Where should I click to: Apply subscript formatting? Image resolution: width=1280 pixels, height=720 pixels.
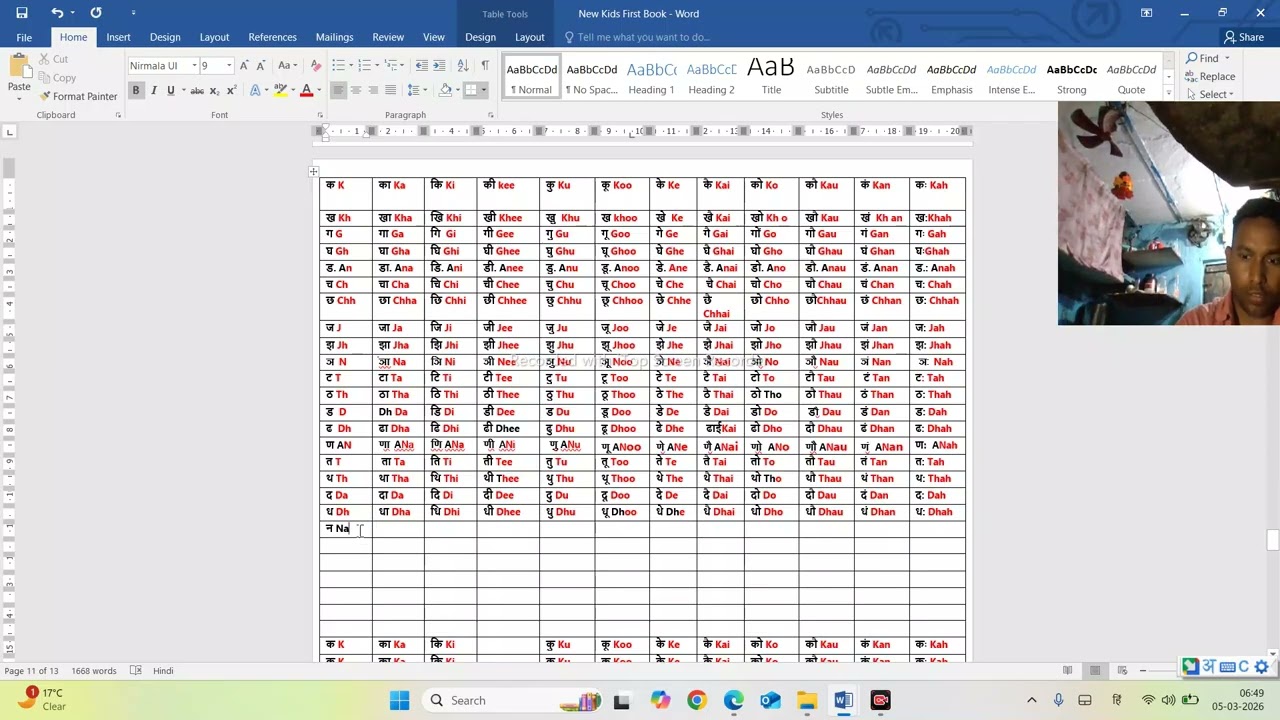[214, 90]
